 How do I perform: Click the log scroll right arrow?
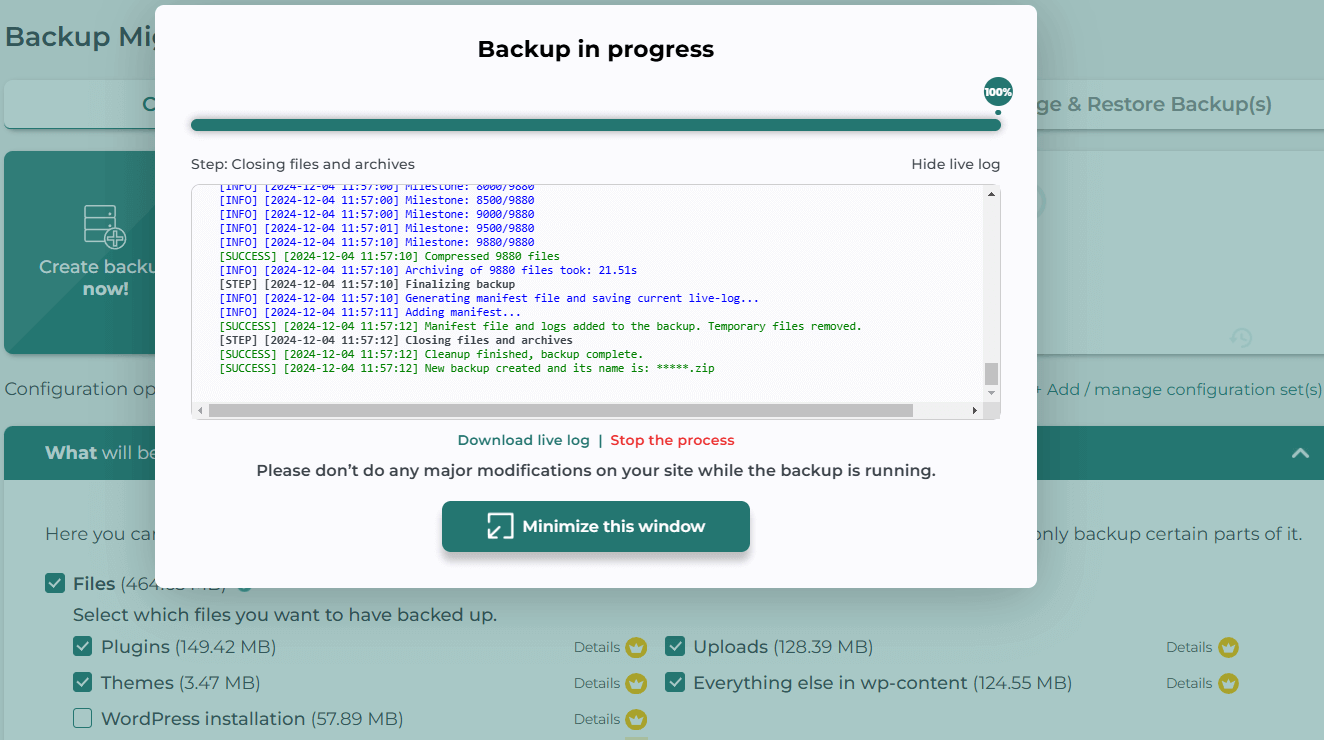(975, 411)
